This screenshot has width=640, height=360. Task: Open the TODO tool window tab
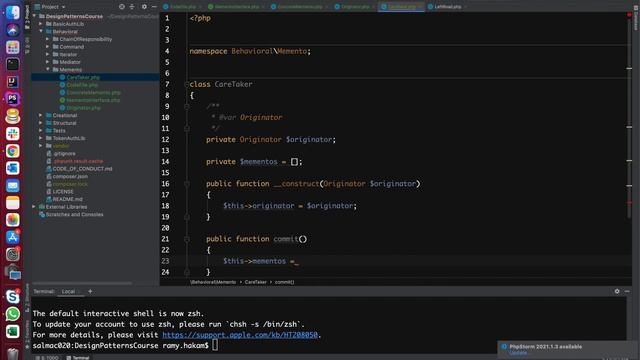48,358
